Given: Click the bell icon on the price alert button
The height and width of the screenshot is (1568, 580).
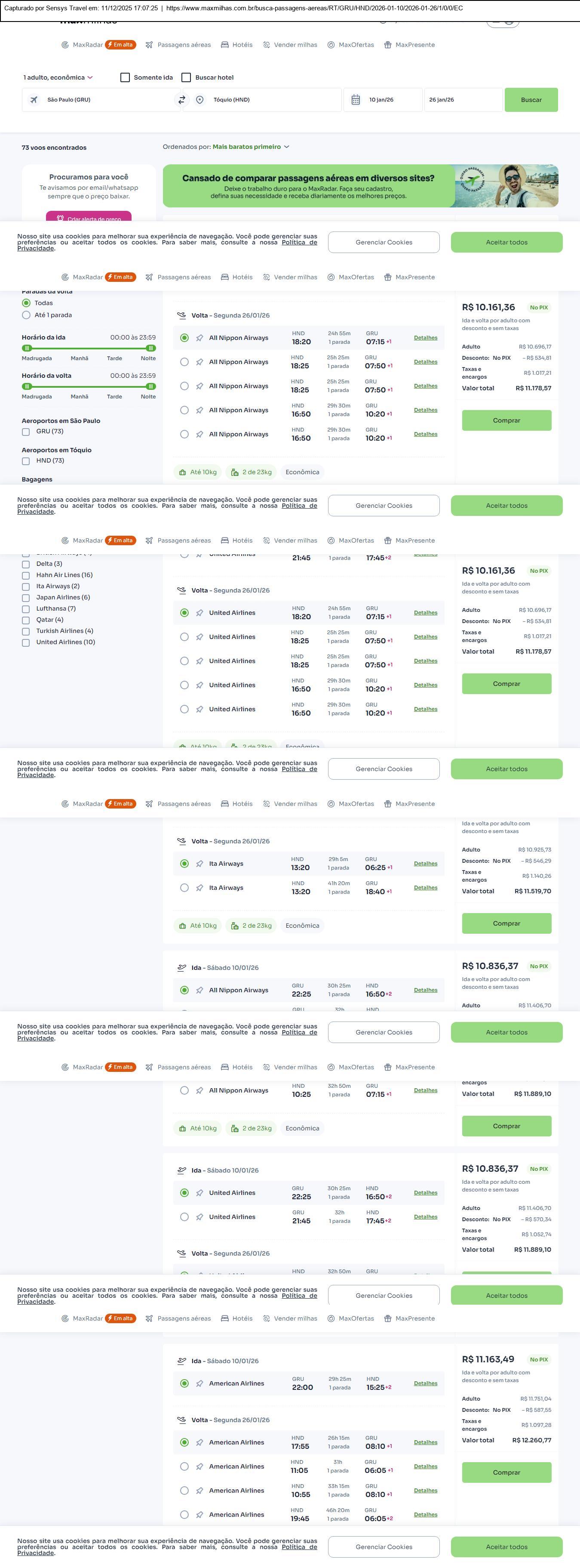Looking at the screenshot, I should 60,218.
